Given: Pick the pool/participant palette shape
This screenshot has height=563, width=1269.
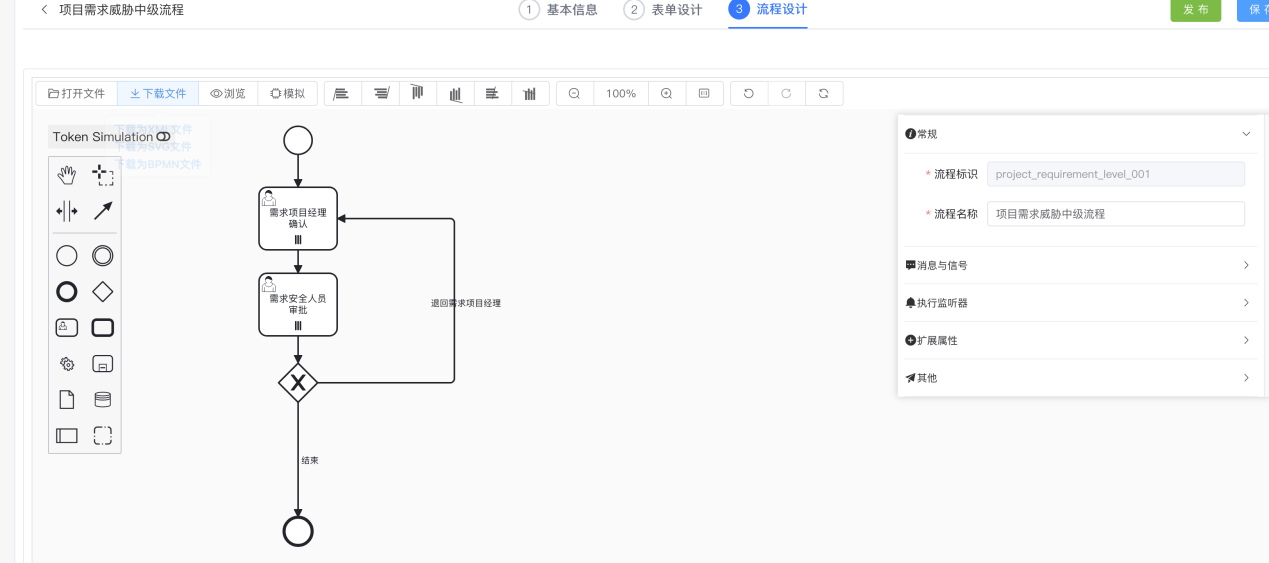Looking at the screenshot, I should tap(67, 436).
